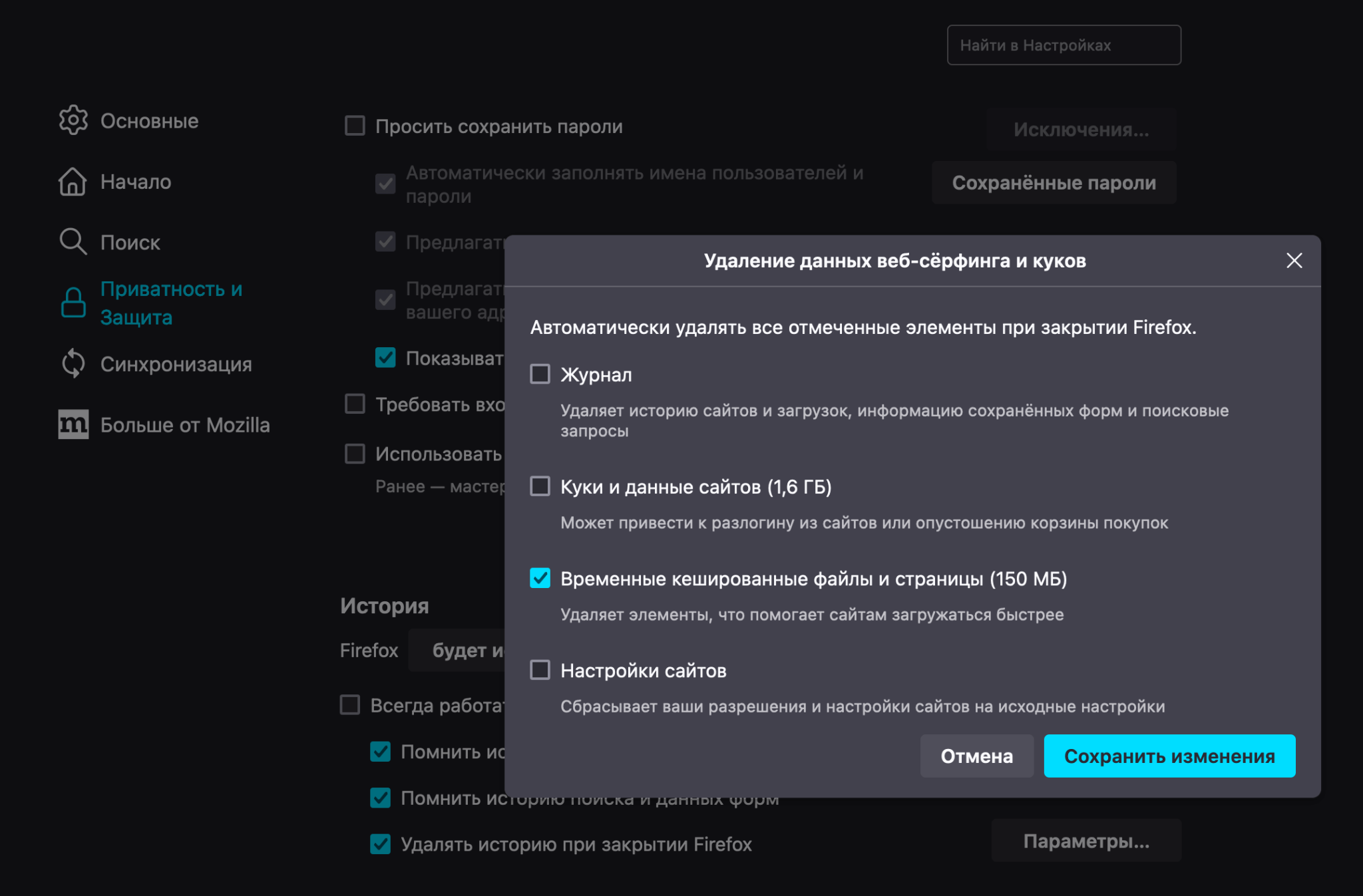
Task: Toggle the Предлагать checkbox beside вашего адреса
Action: coord(385,299)
